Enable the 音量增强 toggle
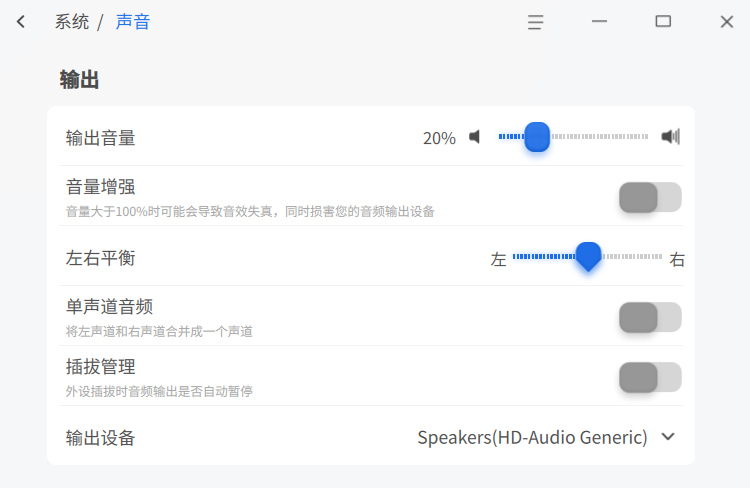750x488 pixels. click(650, 197)
